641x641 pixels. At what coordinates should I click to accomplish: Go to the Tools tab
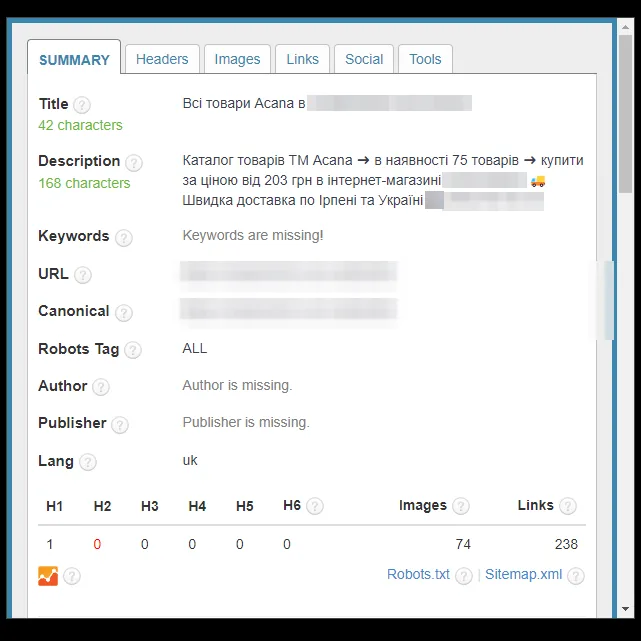point(425,59)
